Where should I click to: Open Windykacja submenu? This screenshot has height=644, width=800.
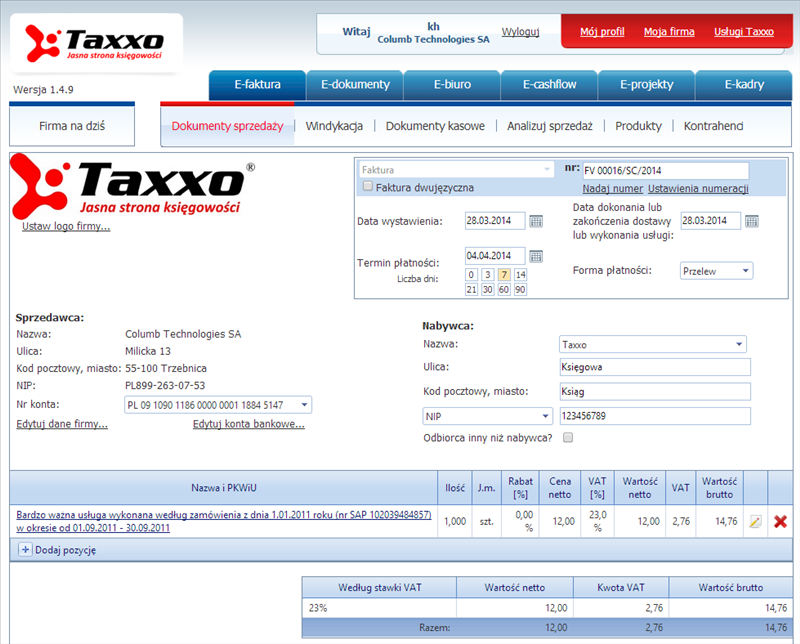coord(334,126)
